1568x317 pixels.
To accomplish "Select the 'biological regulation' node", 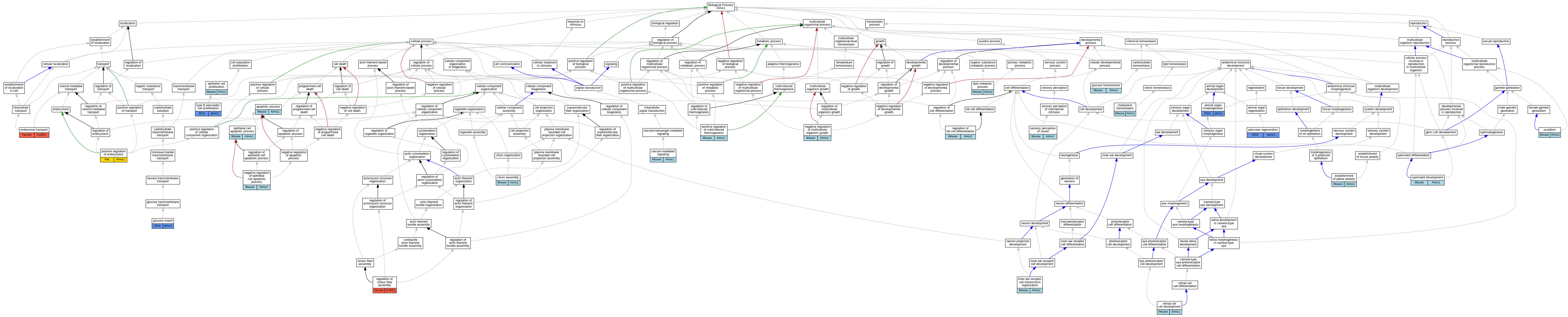I will (x=665, y=23).
